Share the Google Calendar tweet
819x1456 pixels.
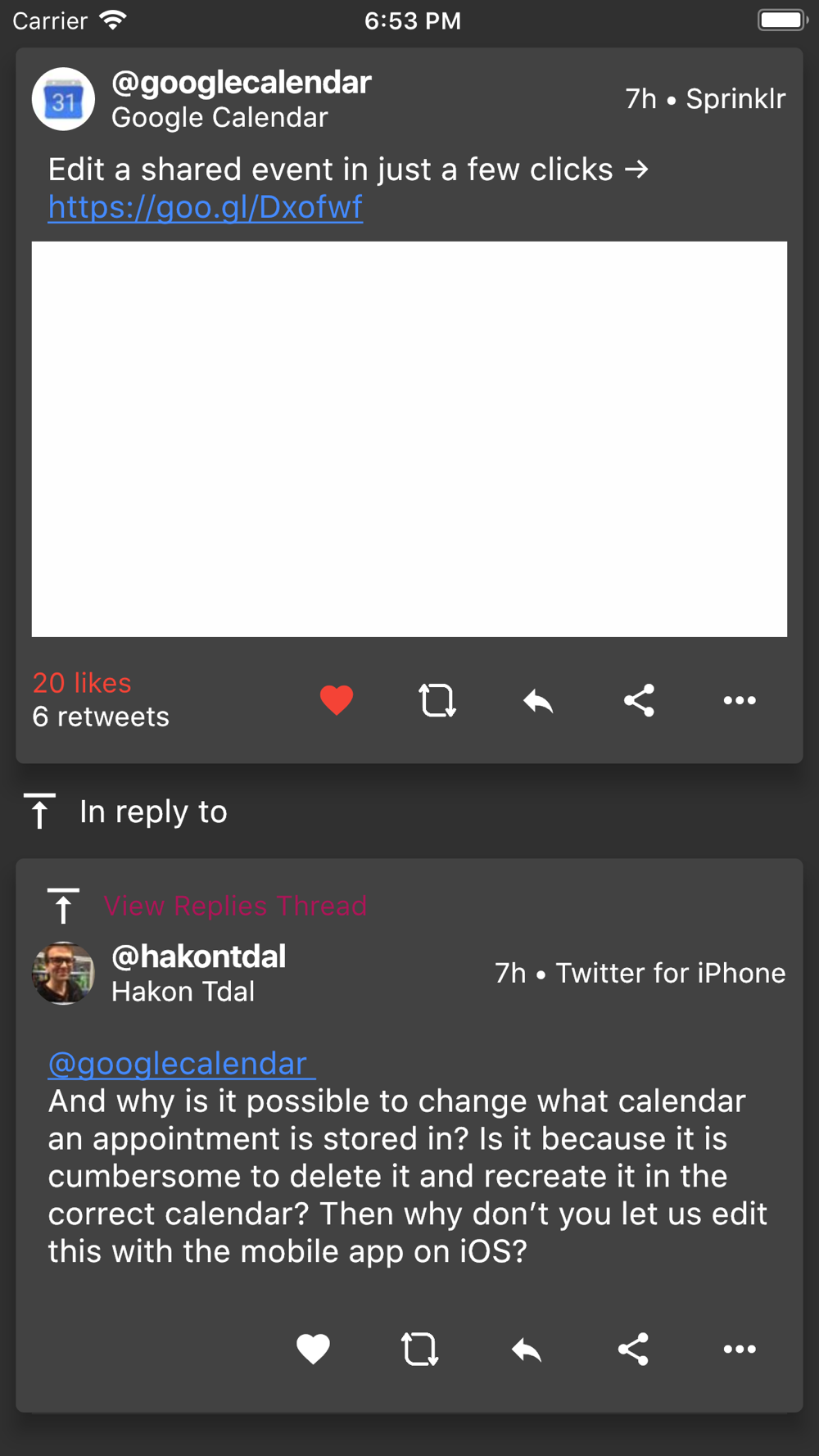point(639,700)
